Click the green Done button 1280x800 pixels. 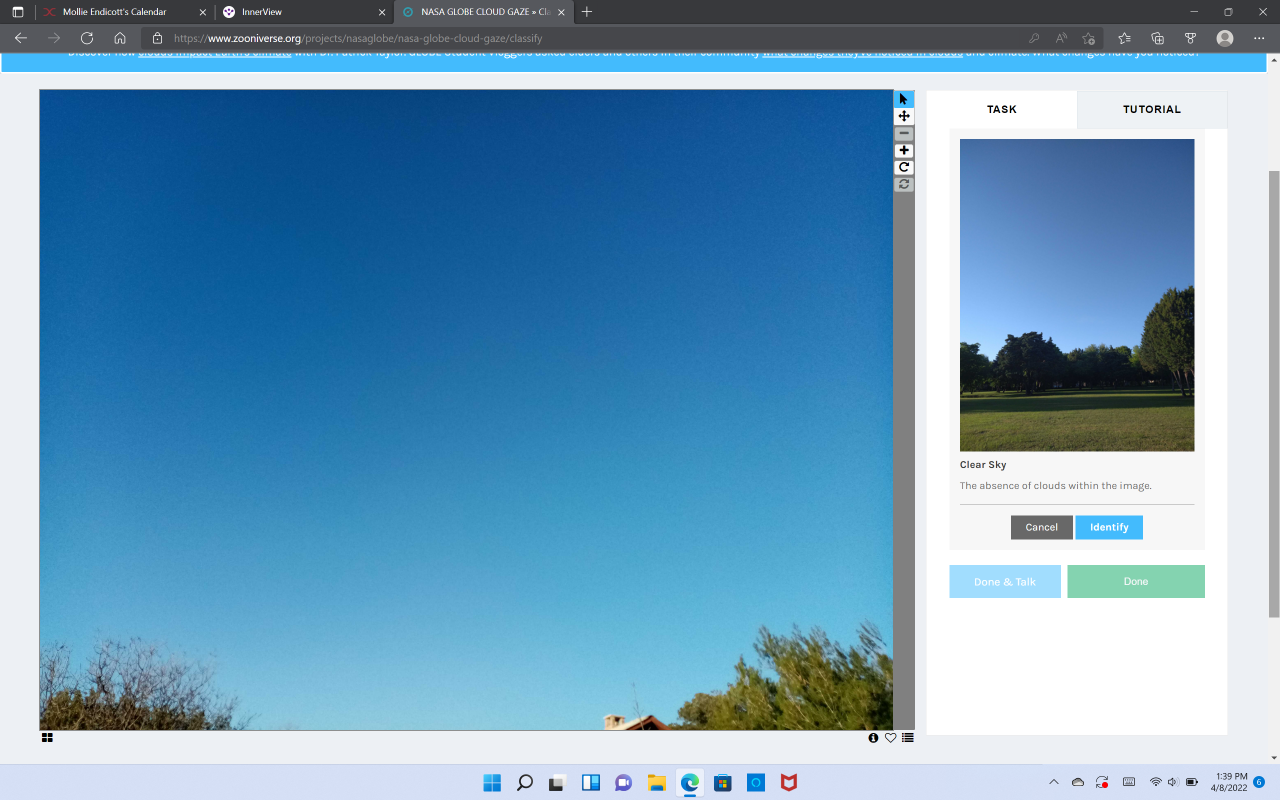1136,582
